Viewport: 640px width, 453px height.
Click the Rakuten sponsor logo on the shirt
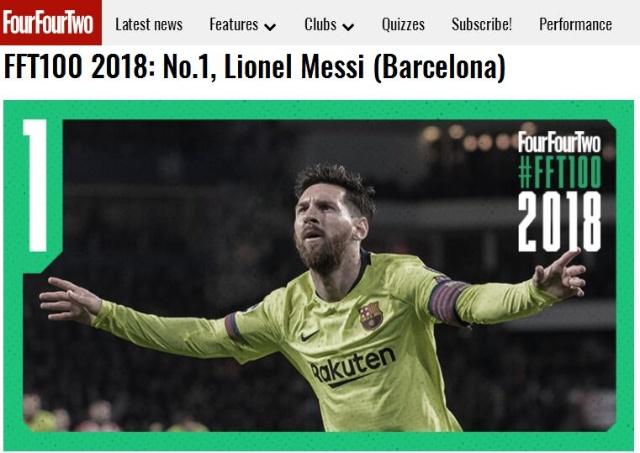point(353,367)
